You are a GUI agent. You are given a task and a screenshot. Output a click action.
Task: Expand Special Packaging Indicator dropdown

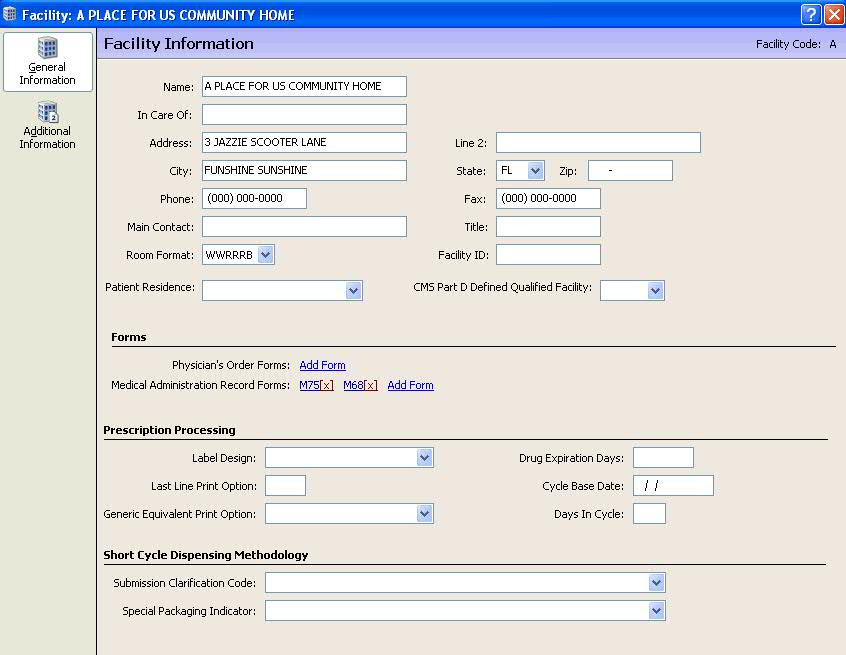tap(656, 611)
